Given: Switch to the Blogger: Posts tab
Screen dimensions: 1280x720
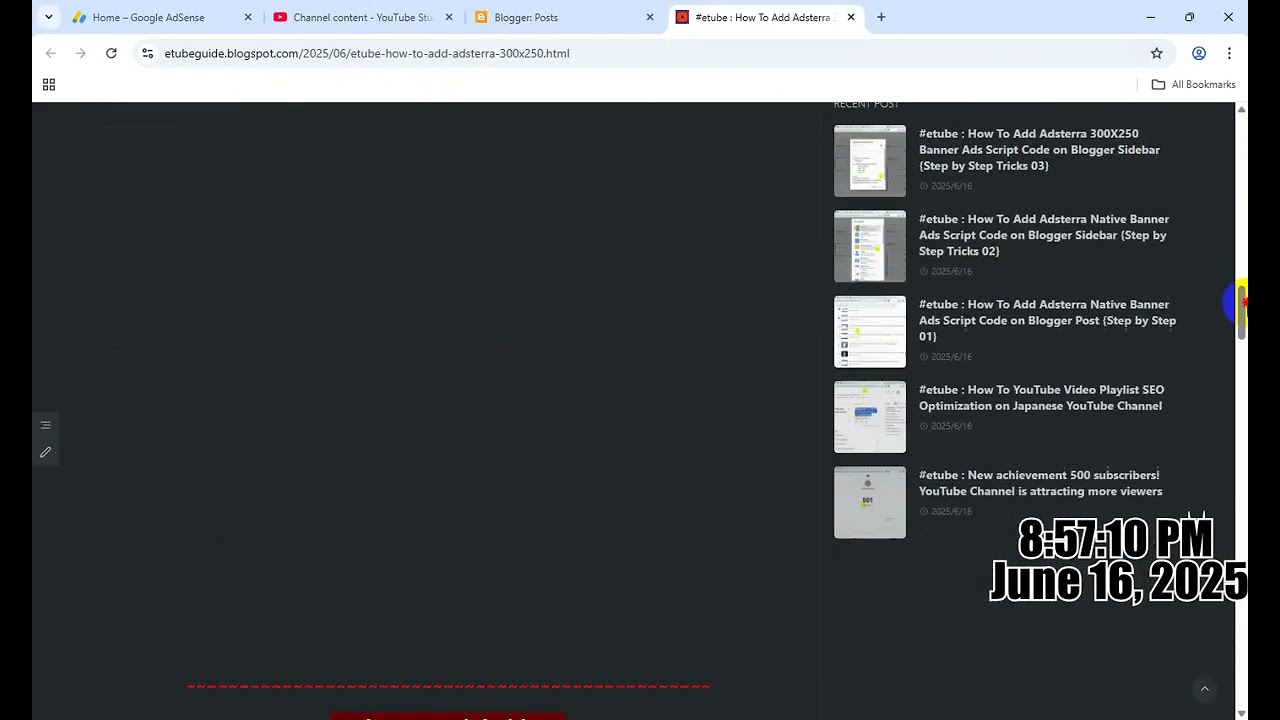Looking at the screenshot, I should click(x=564, y=17).
